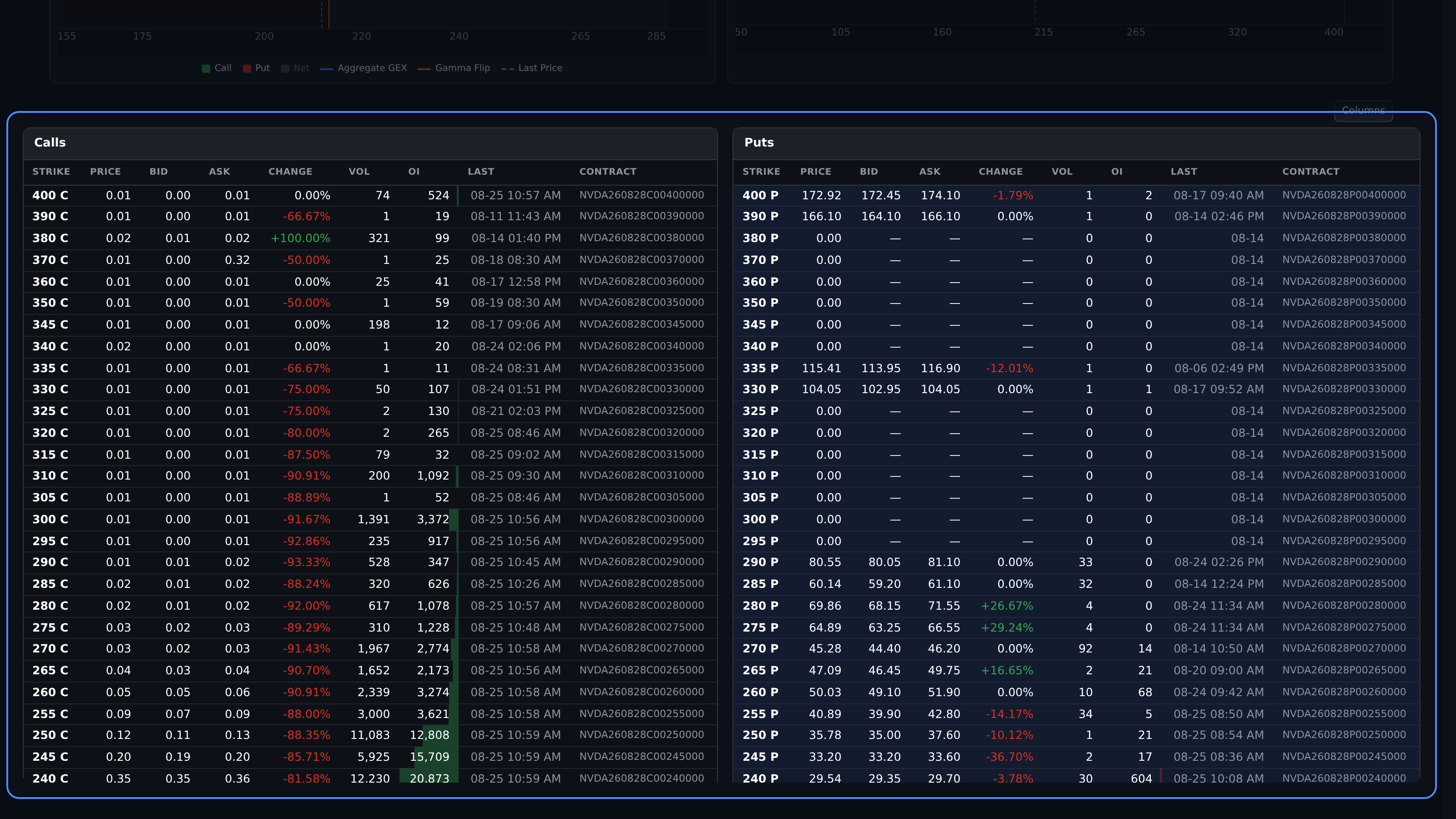Image resolution: width=1456 pixels, height=819 pixels.
Task: Click contract NVDA260828C00380000
Action: pos(642,238)
